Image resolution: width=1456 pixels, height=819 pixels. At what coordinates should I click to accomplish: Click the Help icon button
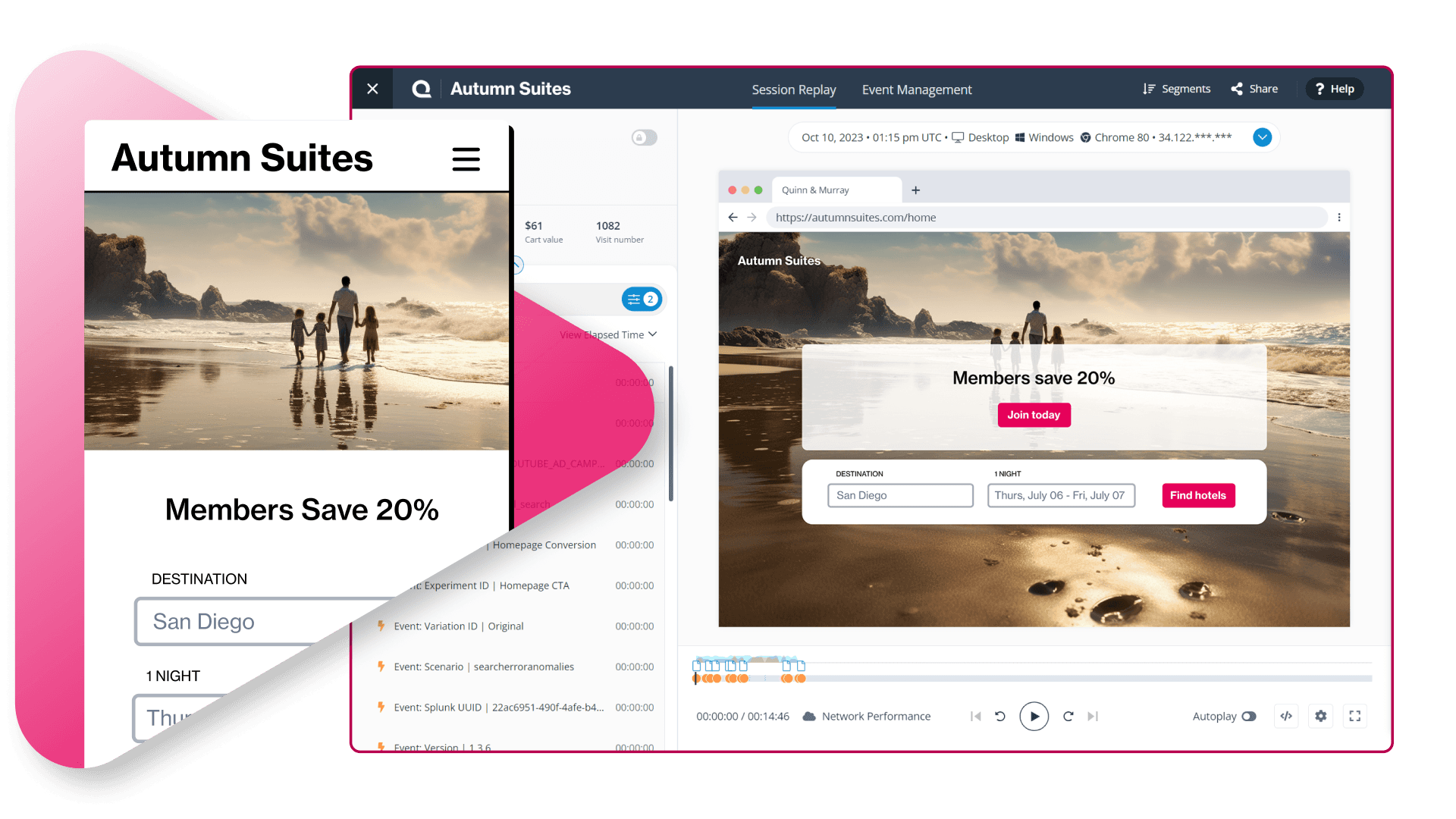pyautogui.click(x=1336, y=89)
